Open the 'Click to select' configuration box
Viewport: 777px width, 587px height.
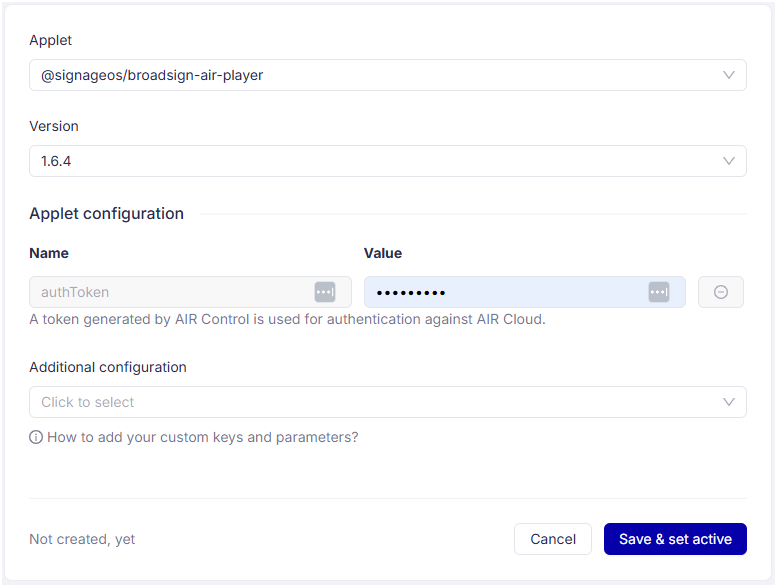pos(370,402)
